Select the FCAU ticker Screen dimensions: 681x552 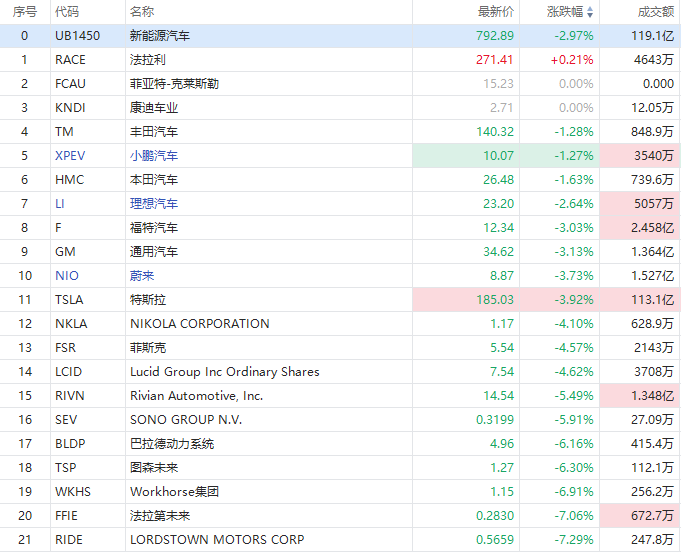click(70, 83)
